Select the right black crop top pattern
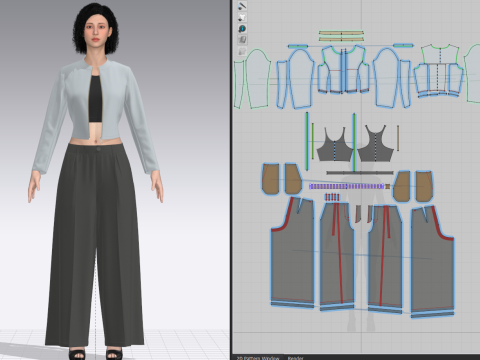Image resolution: width=480 pixels, height=360 pixels. (x=375, y=147)
